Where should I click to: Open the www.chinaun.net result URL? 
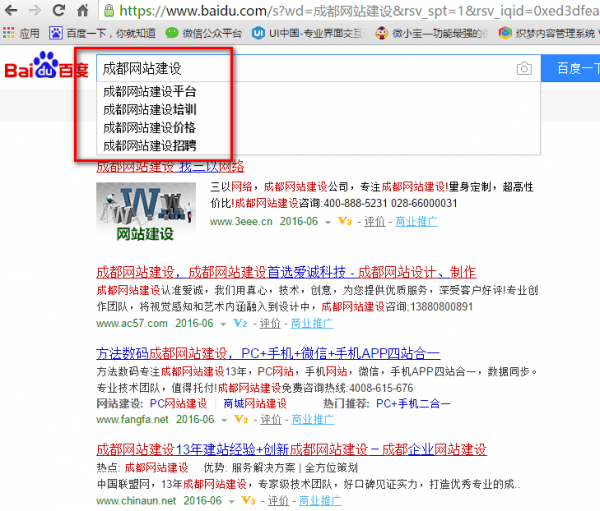tap(136, 501)
